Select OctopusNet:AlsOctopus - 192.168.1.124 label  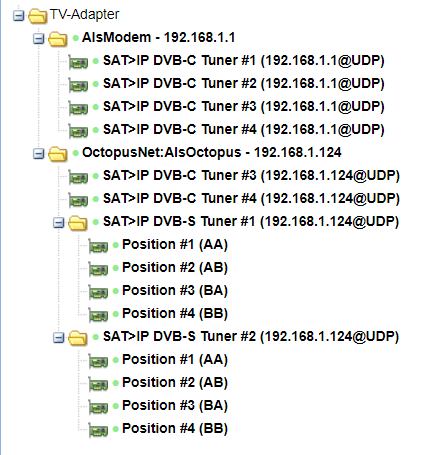click(x=212, y=152)
